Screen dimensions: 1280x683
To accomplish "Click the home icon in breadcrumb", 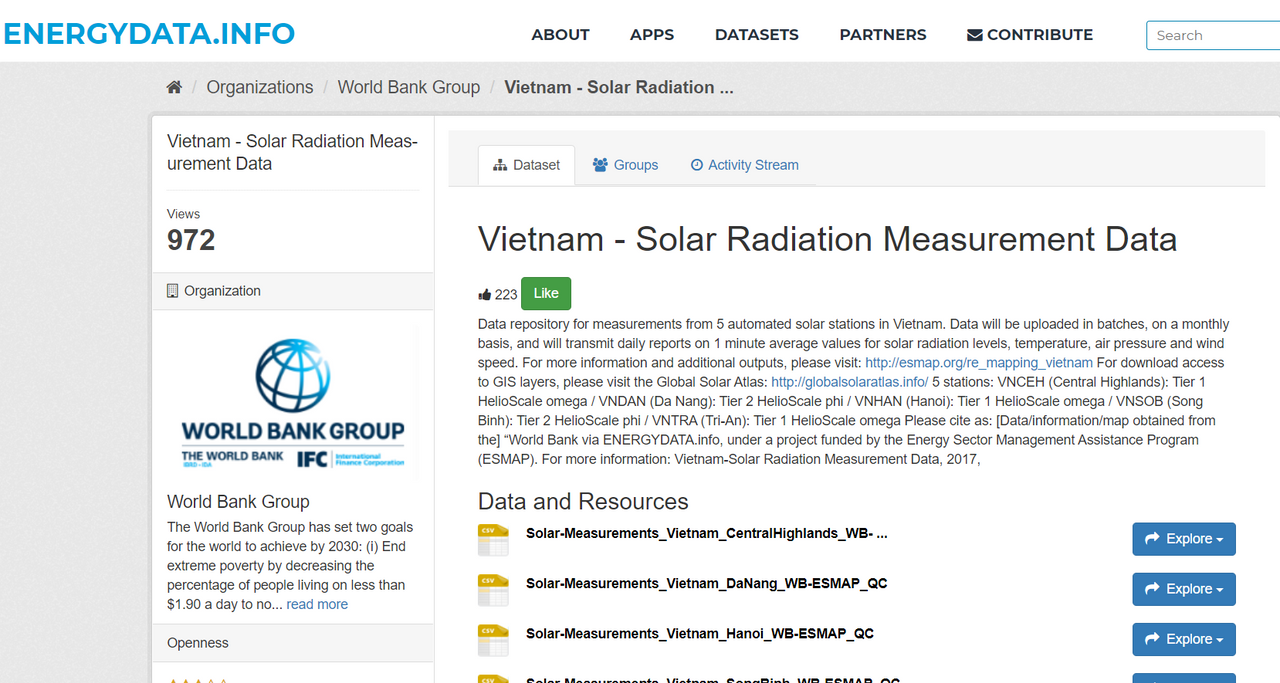I will [x=174, y=87].
